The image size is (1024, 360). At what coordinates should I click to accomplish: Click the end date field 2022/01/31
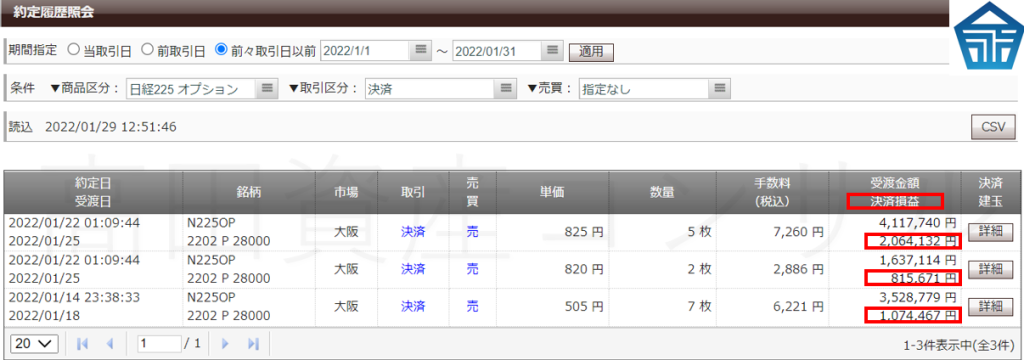click(496, 50)
